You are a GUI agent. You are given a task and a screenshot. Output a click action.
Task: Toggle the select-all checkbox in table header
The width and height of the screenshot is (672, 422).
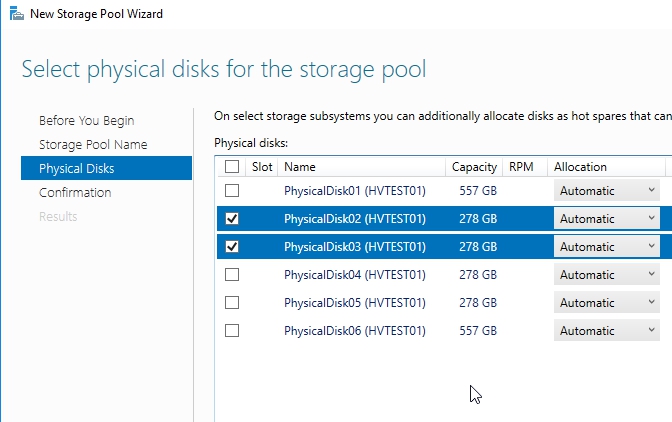(232, 167)
